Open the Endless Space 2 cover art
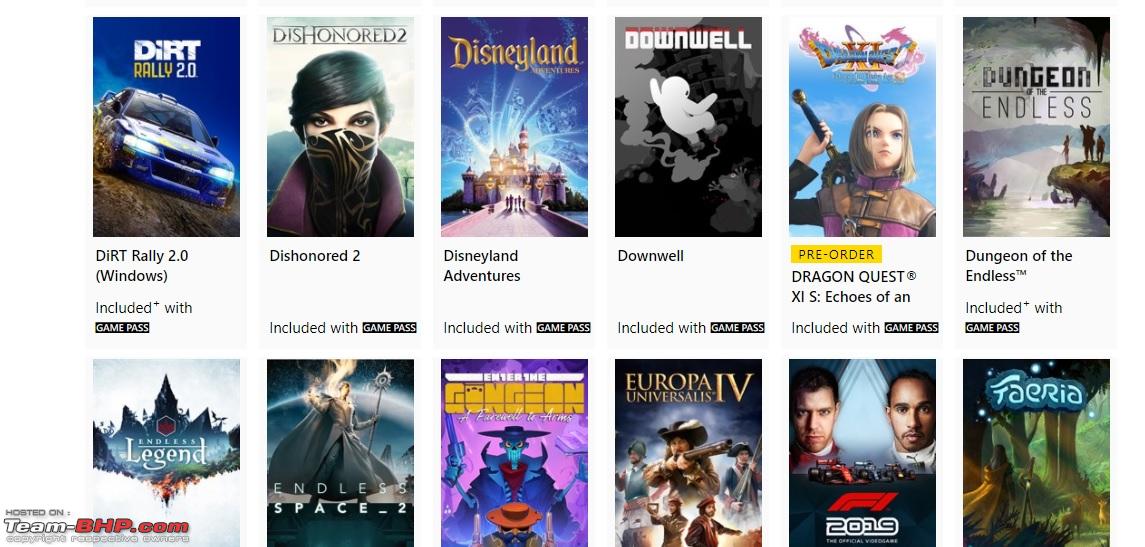 [340, 453]
